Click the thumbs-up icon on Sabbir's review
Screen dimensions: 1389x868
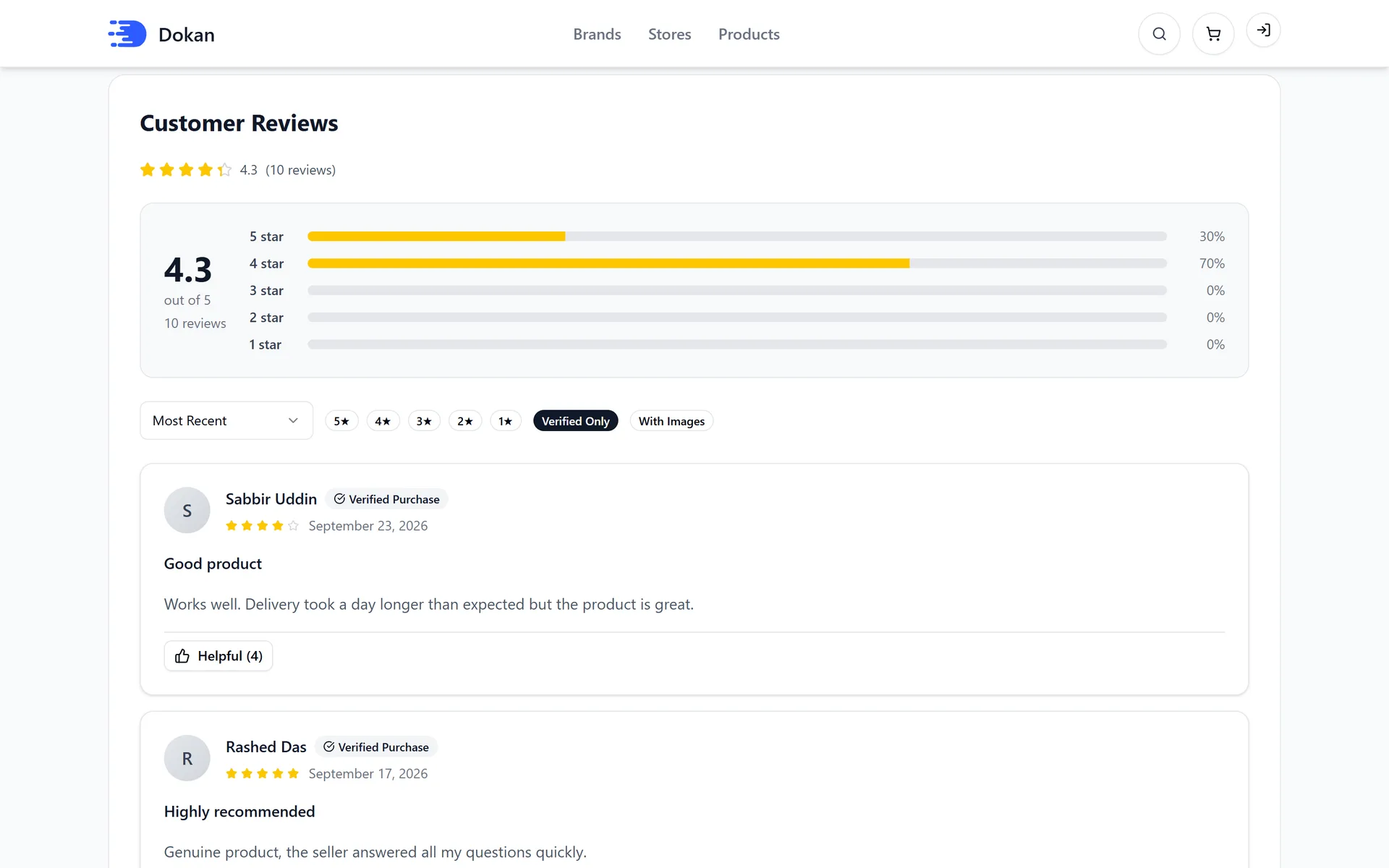click(182, 656)
